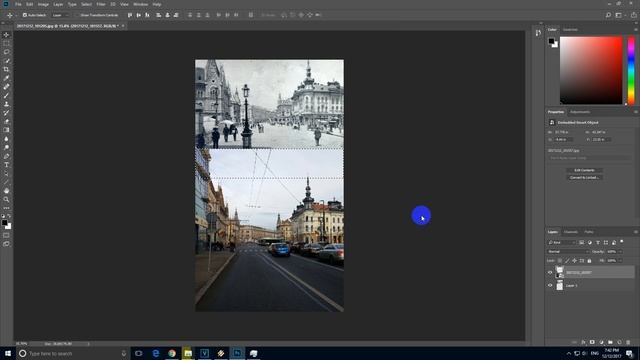Image resolution: width=640 pixels, height=360 pixels.
Task: Click the foreground color swatch in toolbar
Action: pyautogui.click(x=4, y=223)
